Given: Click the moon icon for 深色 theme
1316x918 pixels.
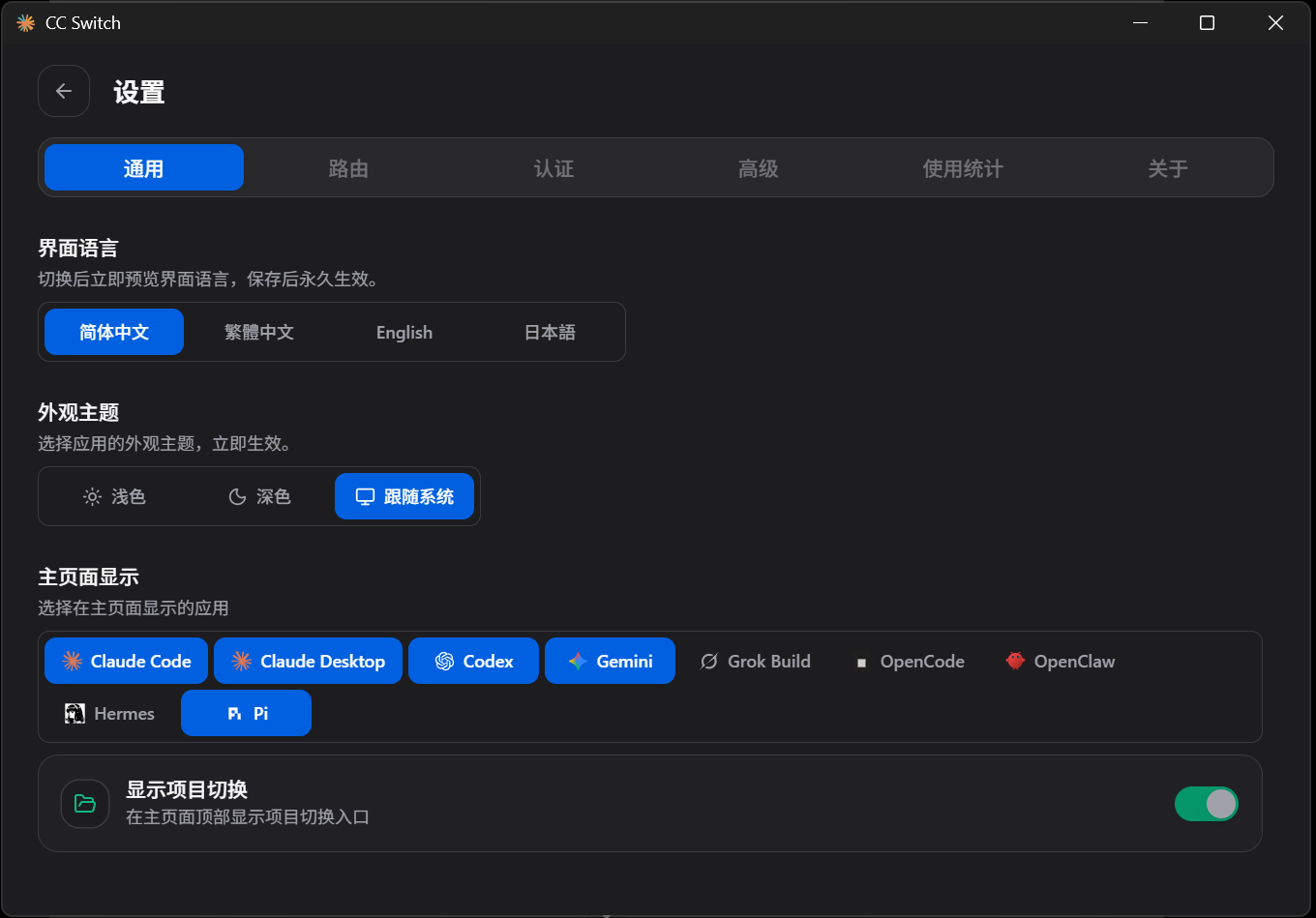Looking at the screenshot, I should [237, 496].
